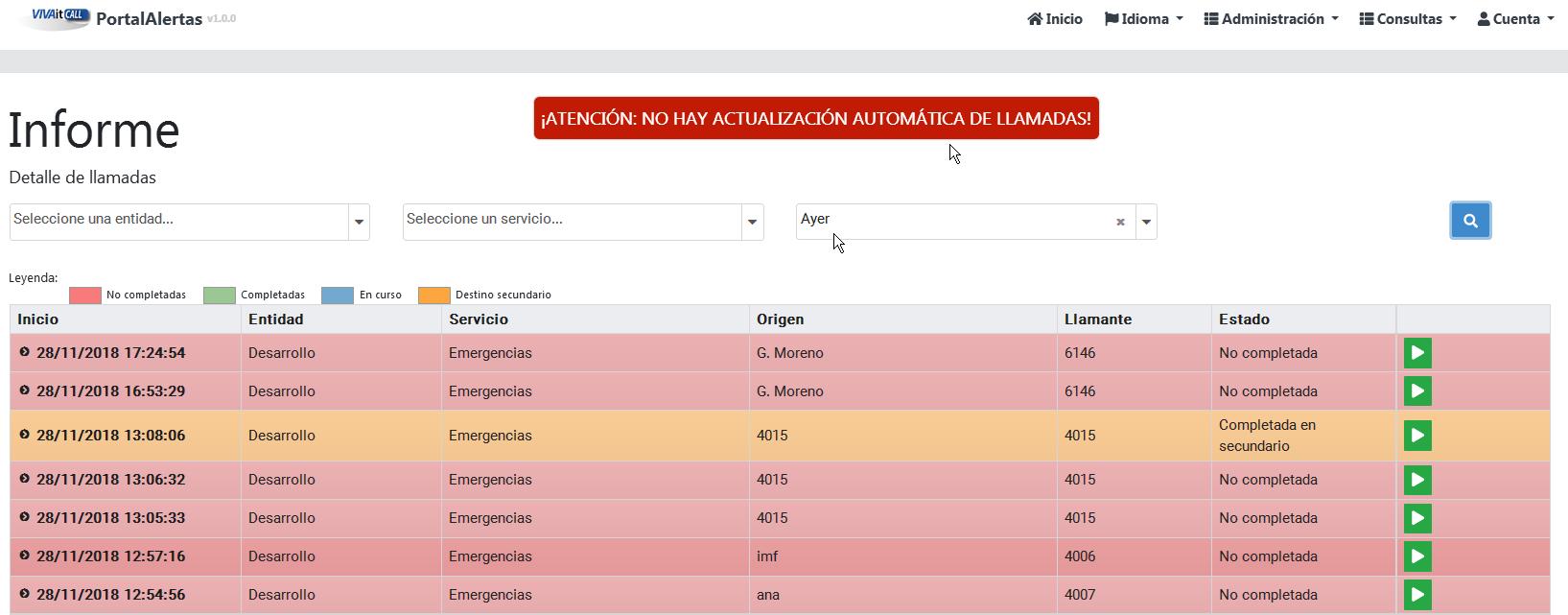Go to Inicio in the navbar
Screen dimensions: 1568x615
tap(1055, 19)
